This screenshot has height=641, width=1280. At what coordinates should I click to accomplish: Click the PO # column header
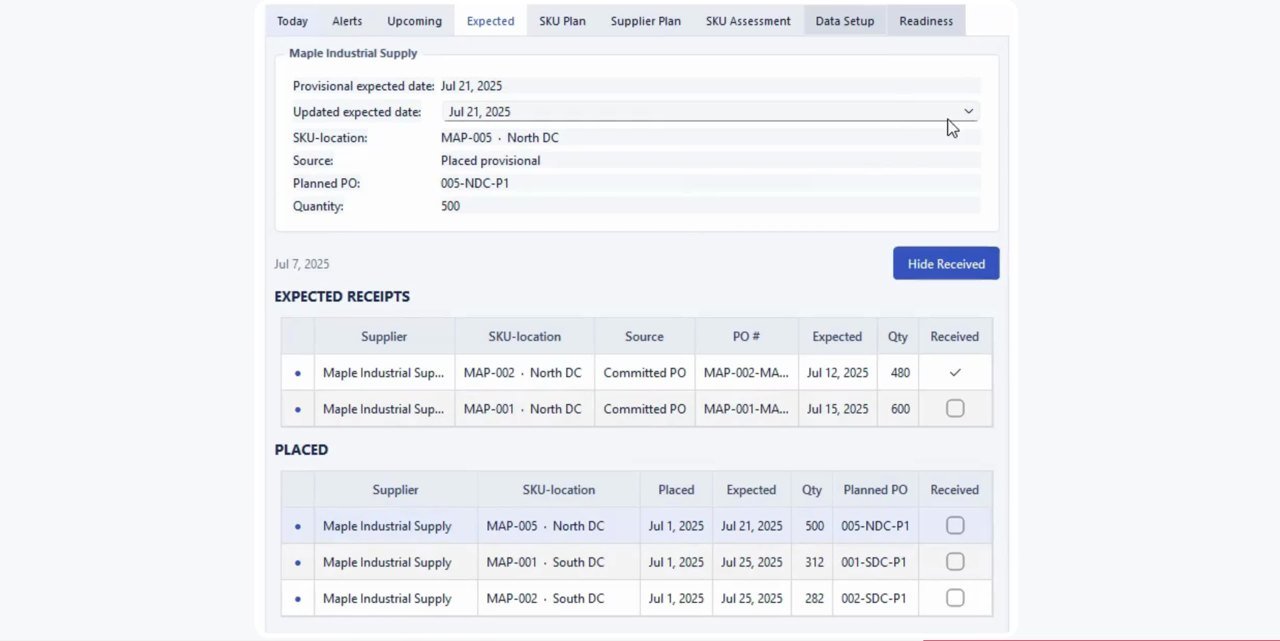[x=746, y=337]
